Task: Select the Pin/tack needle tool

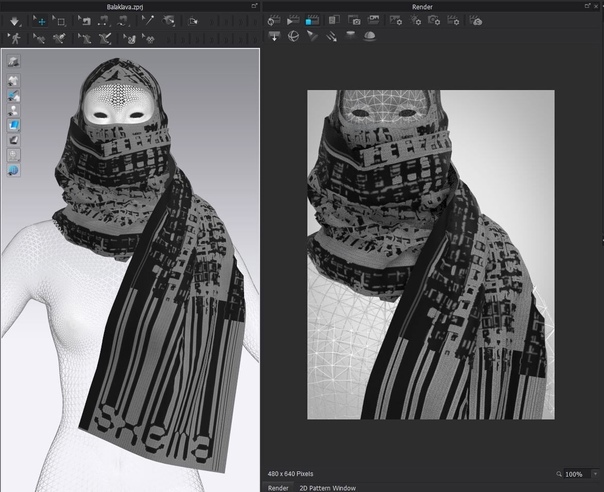Action: [147, 20]
